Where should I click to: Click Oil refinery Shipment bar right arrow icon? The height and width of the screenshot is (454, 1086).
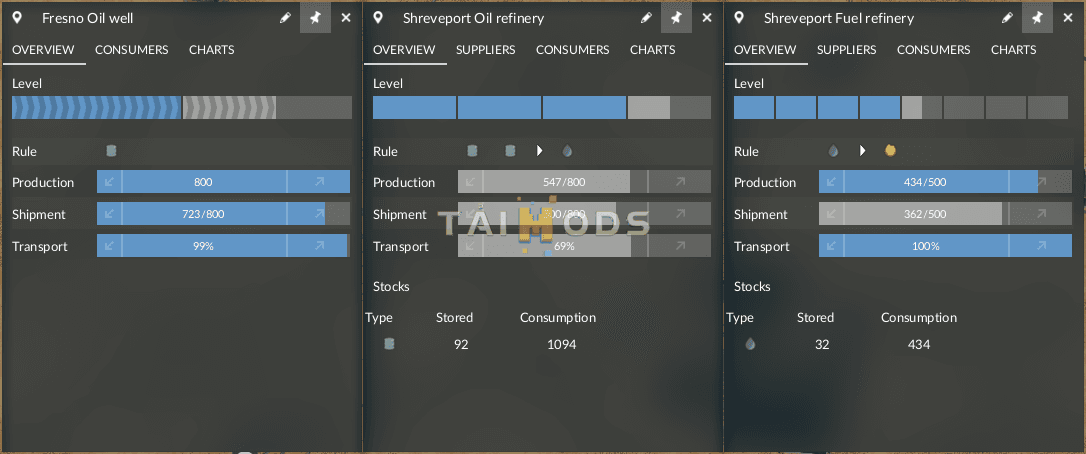click(x=679, y=214)
